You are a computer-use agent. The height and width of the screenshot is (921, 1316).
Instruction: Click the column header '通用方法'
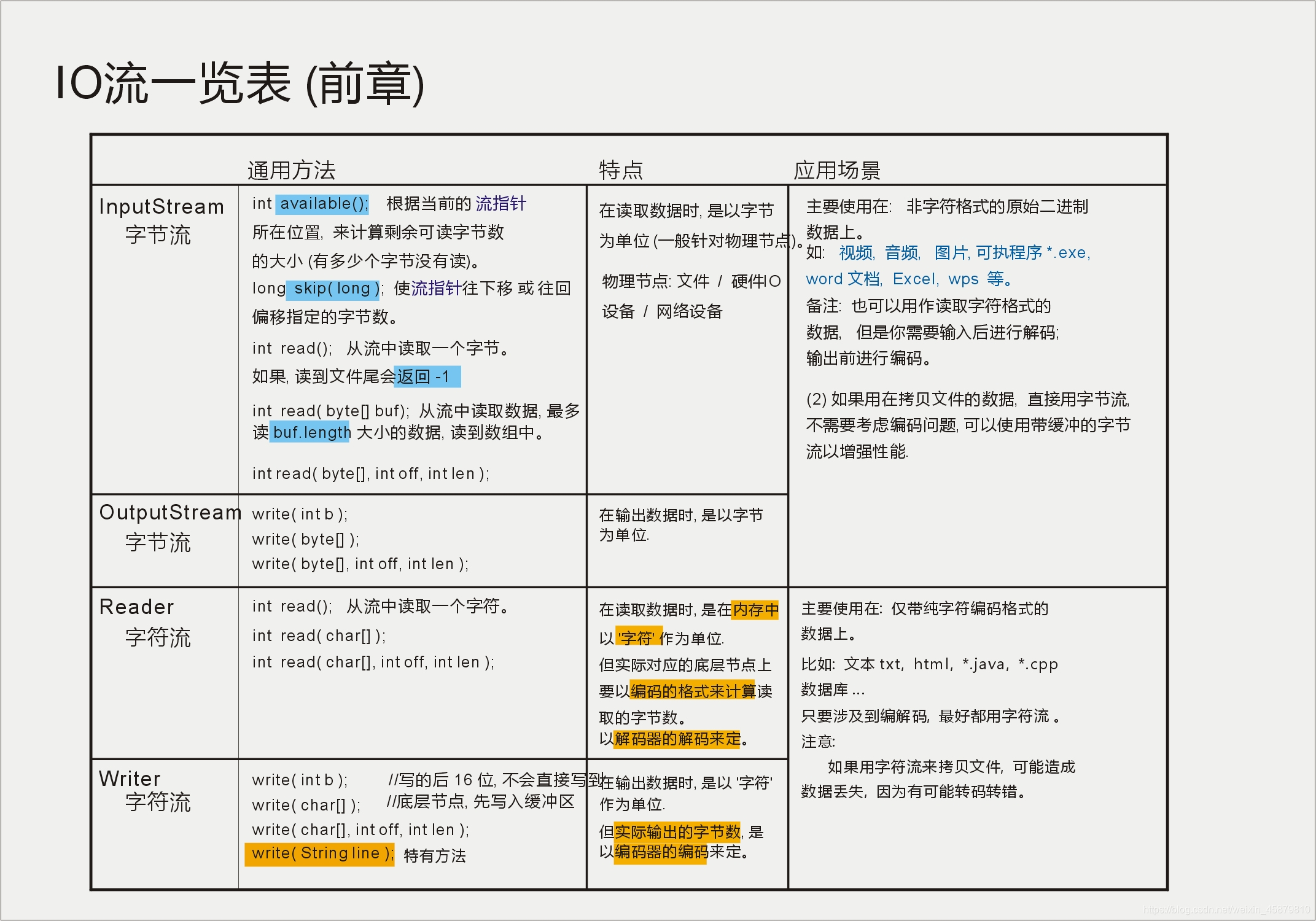tap(292, 170)
